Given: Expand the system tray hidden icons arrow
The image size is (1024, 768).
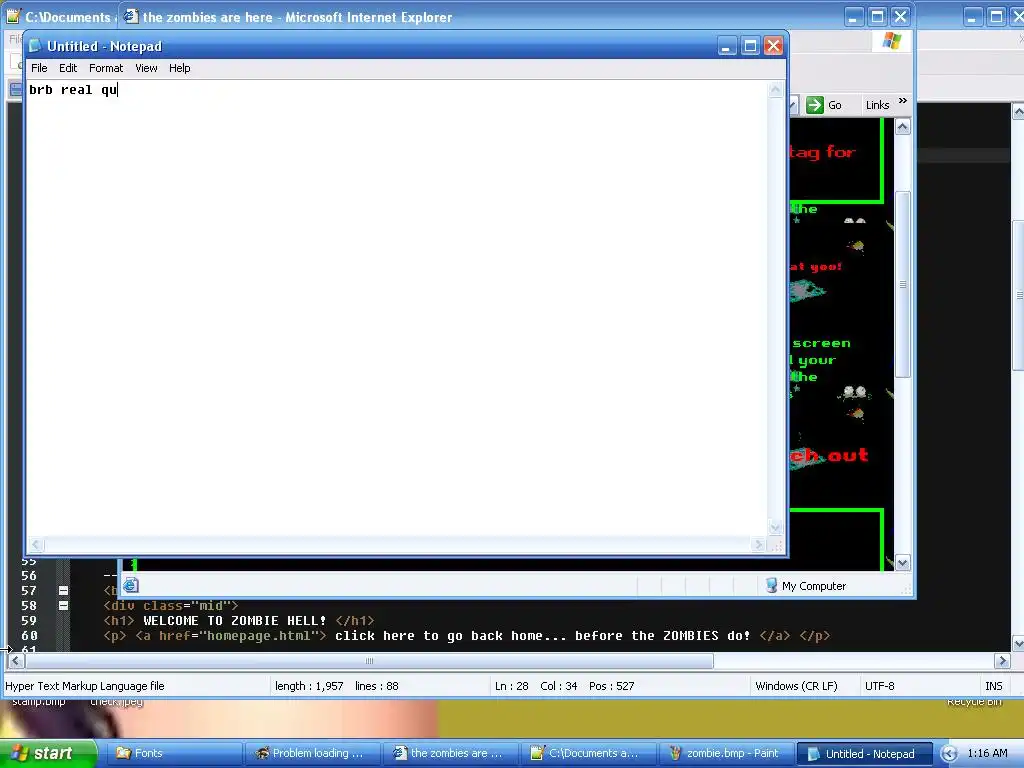Looking at the screenshot, I should 949,754.
